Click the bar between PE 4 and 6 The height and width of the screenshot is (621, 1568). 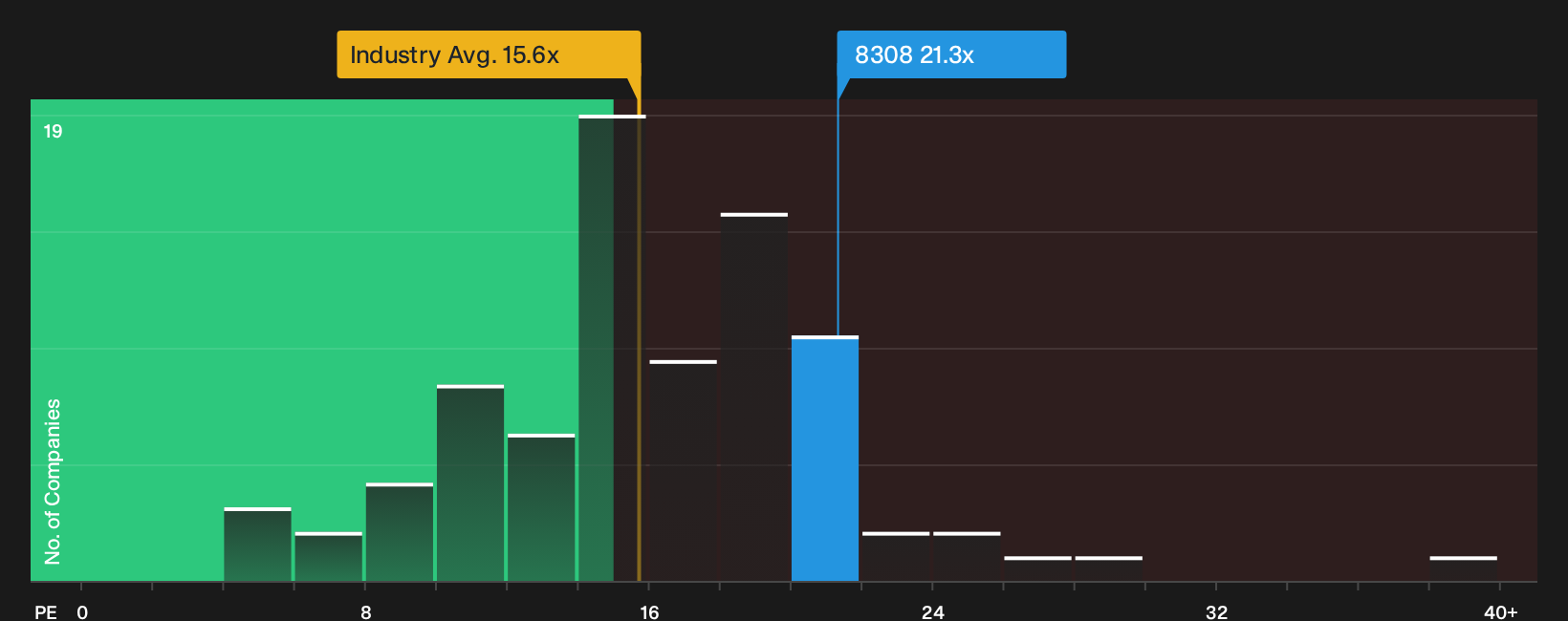tap(257, 544)
